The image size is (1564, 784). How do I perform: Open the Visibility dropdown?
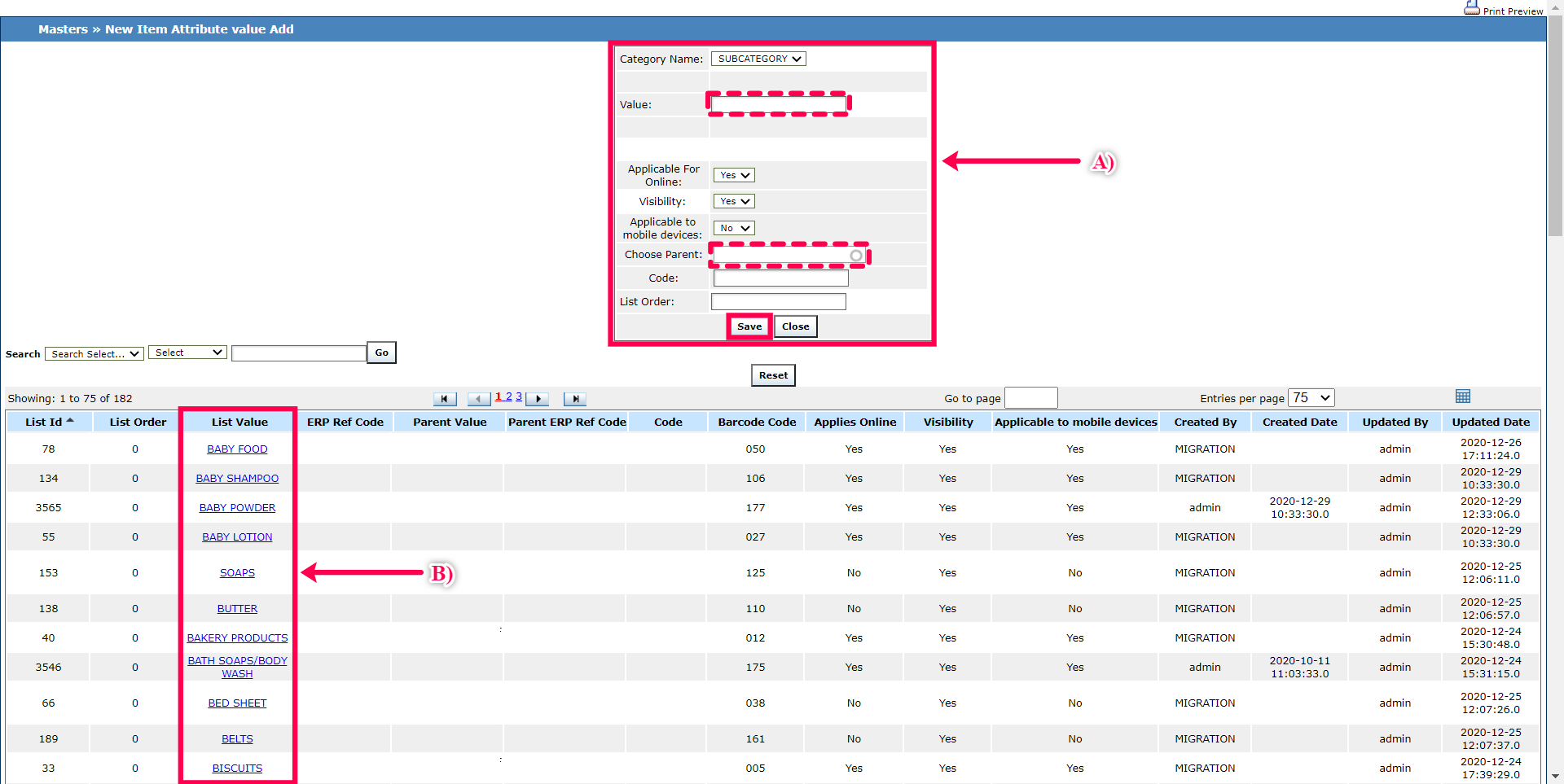point(734,201)
